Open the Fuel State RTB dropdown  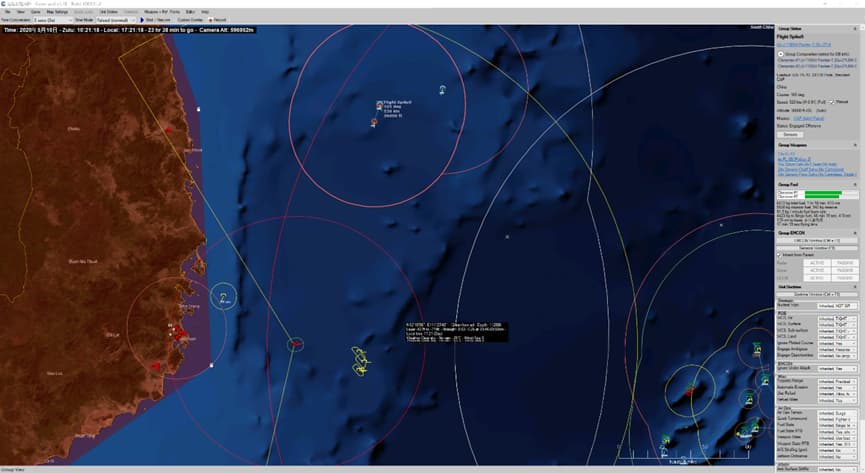pos(837,432)
